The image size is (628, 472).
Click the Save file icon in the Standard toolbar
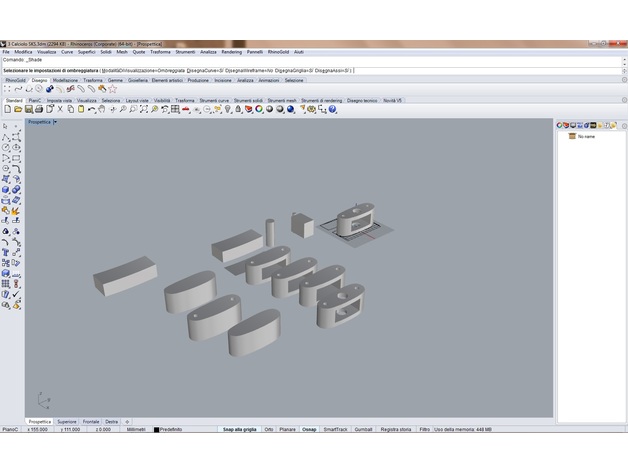click(x=27, y=110)
